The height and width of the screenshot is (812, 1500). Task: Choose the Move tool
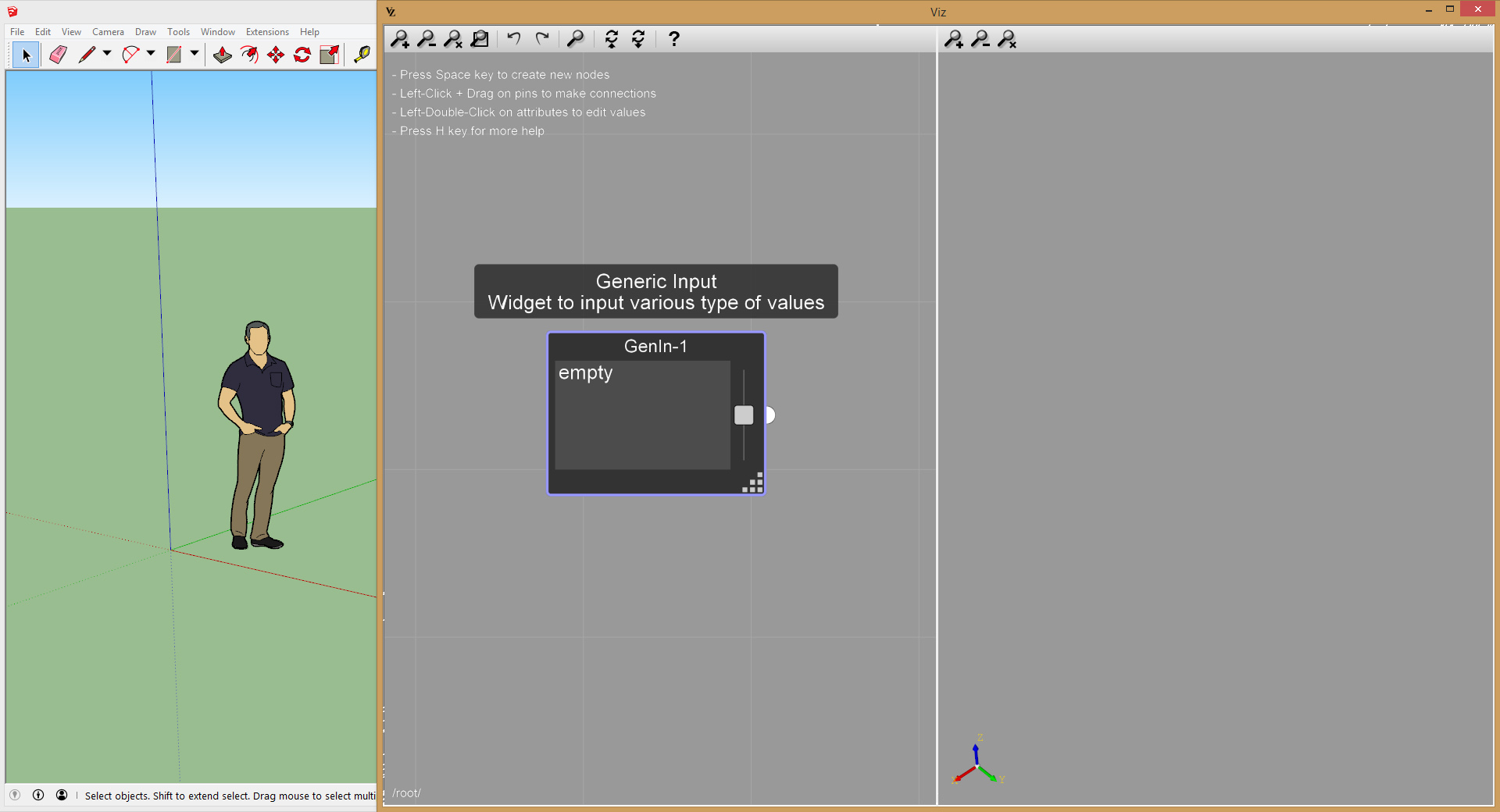(x=276, y=55)
